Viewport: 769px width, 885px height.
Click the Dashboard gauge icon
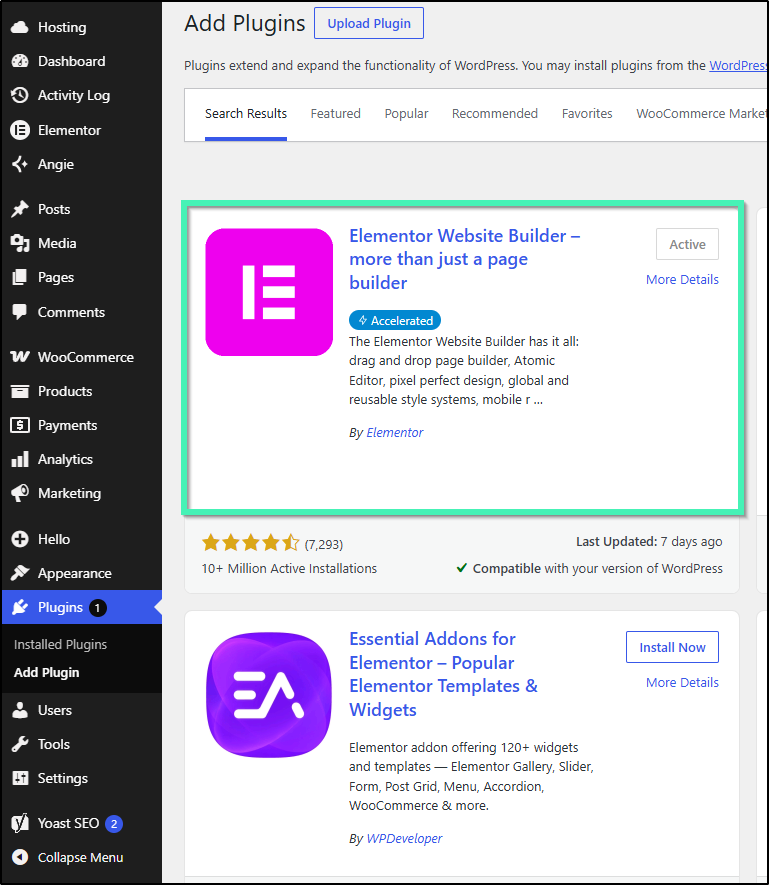[x=20, y=61]
